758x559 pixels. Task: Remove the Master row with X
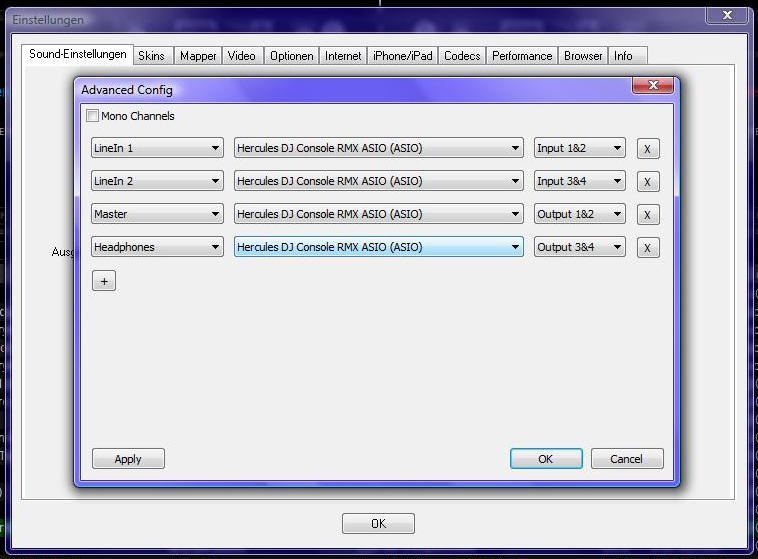[x=648, y=215]
